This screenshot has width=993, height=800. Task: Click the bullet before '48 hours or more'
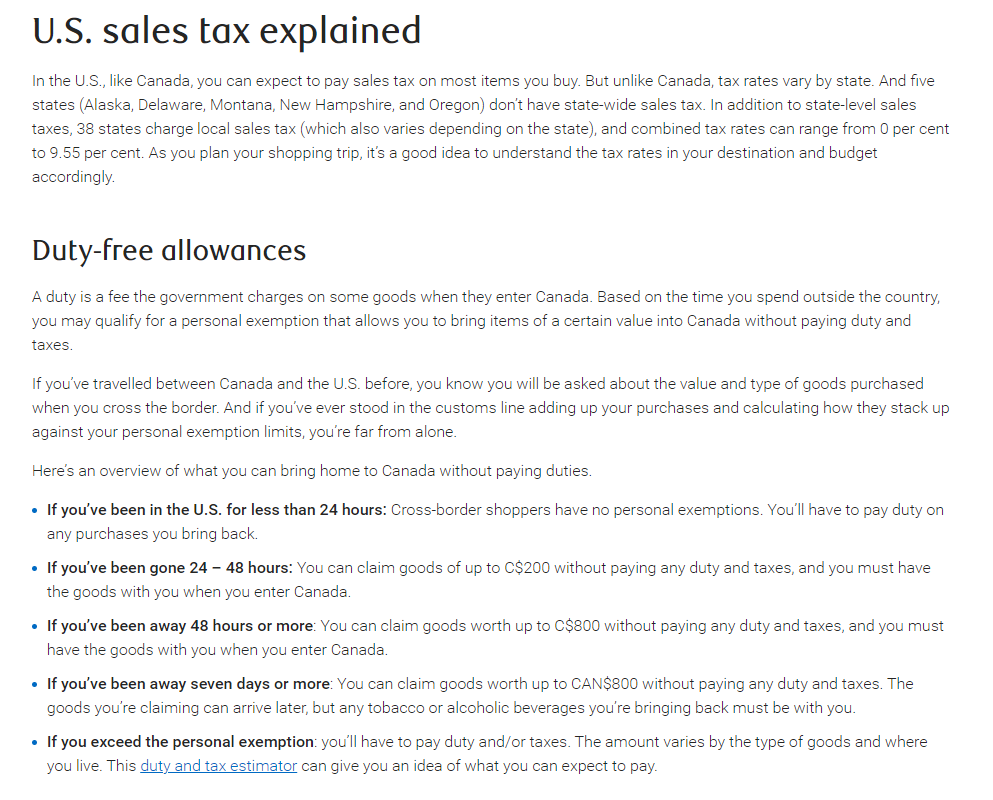point(35,626)
